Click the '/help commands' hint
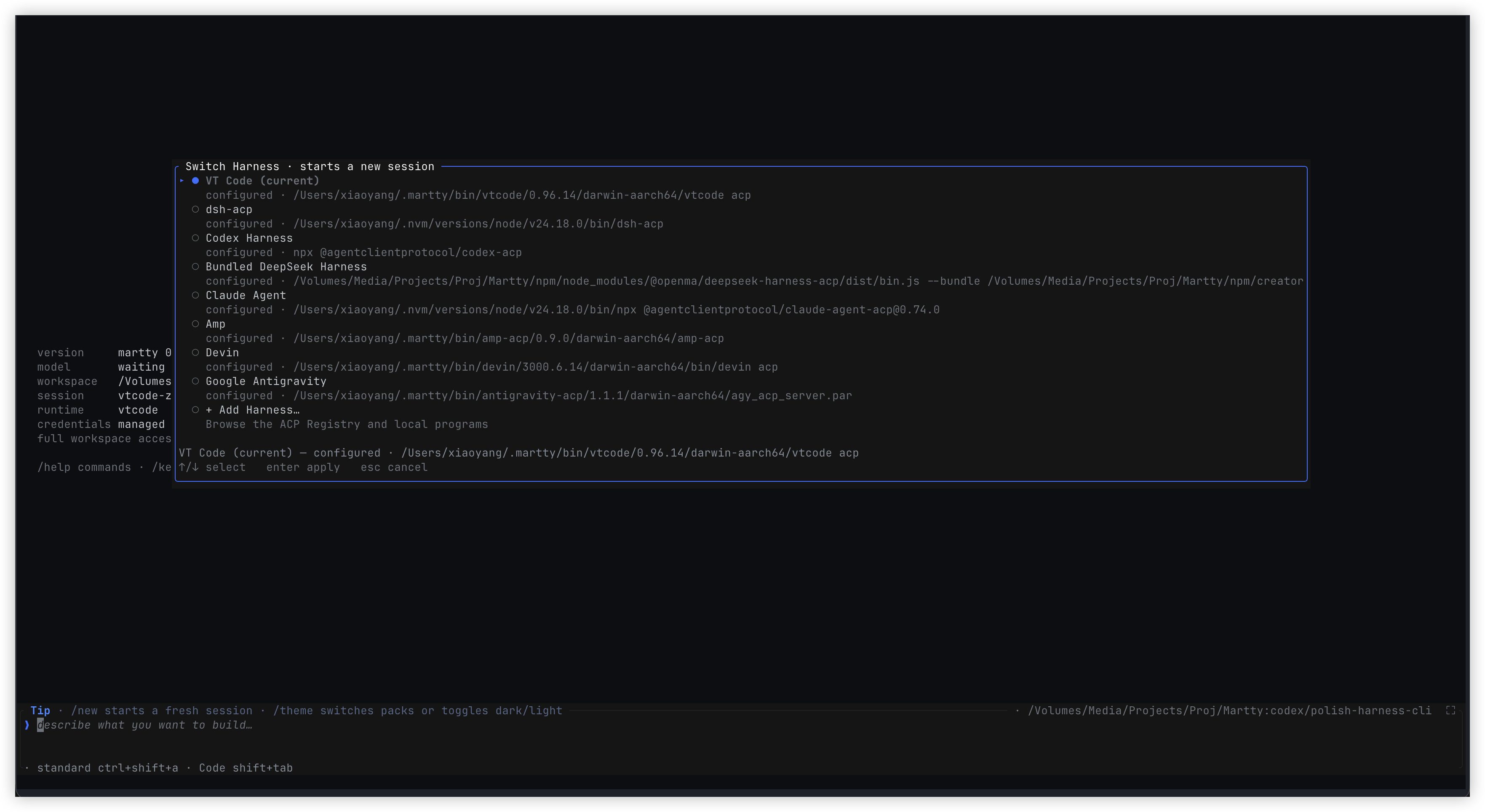Screen dimensions: 1485x812 pos(84,467)
